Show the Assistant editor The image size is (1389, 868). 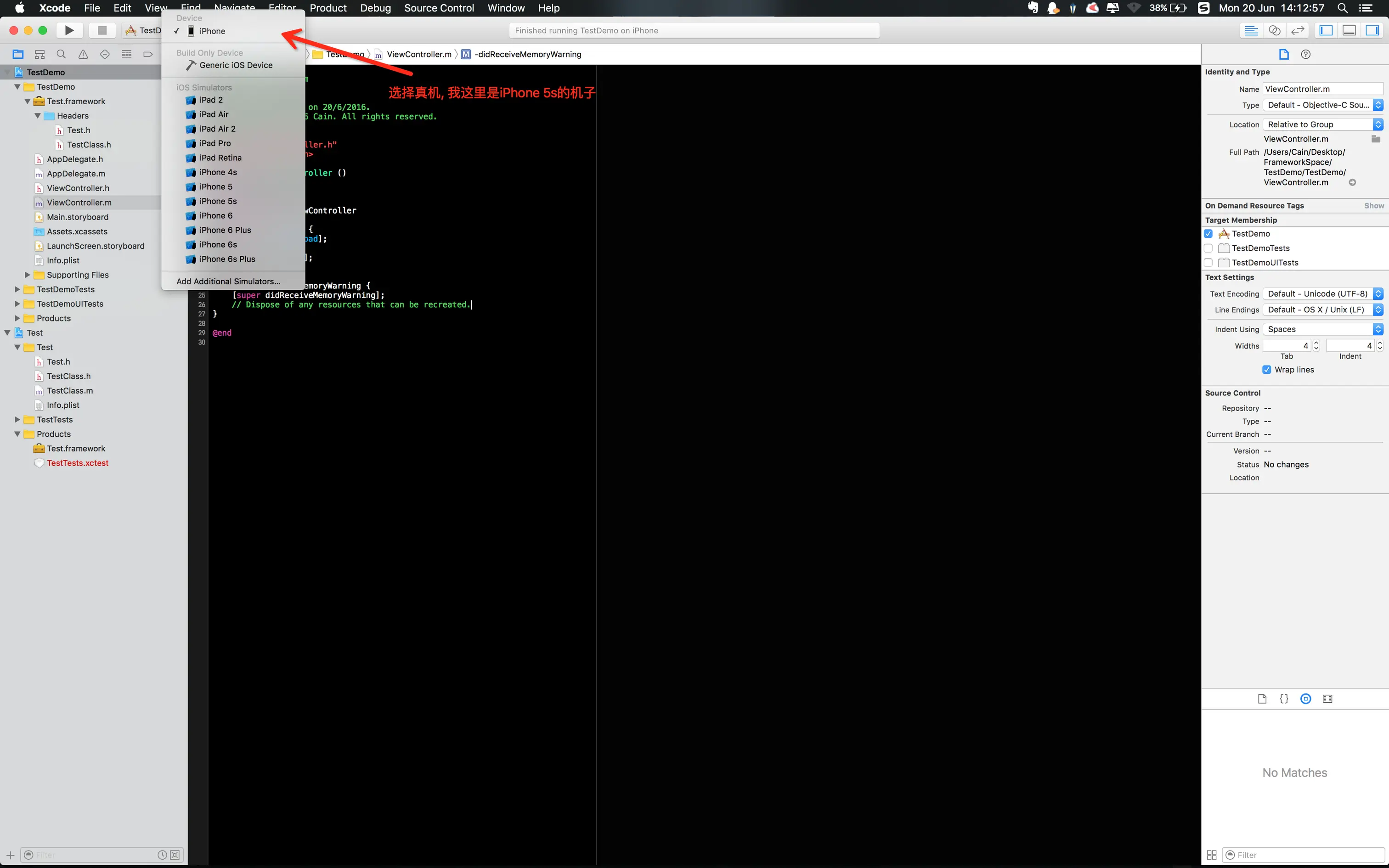click(x=1274, y=30)
